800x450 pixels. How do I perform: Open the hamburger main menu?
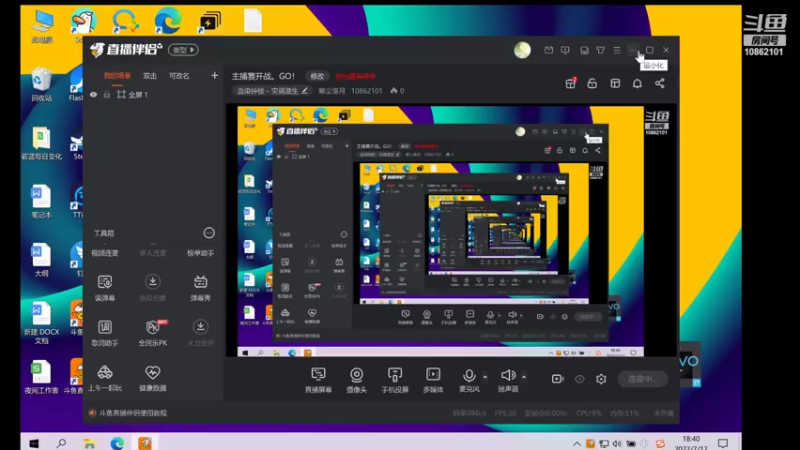tap(617, 50)
